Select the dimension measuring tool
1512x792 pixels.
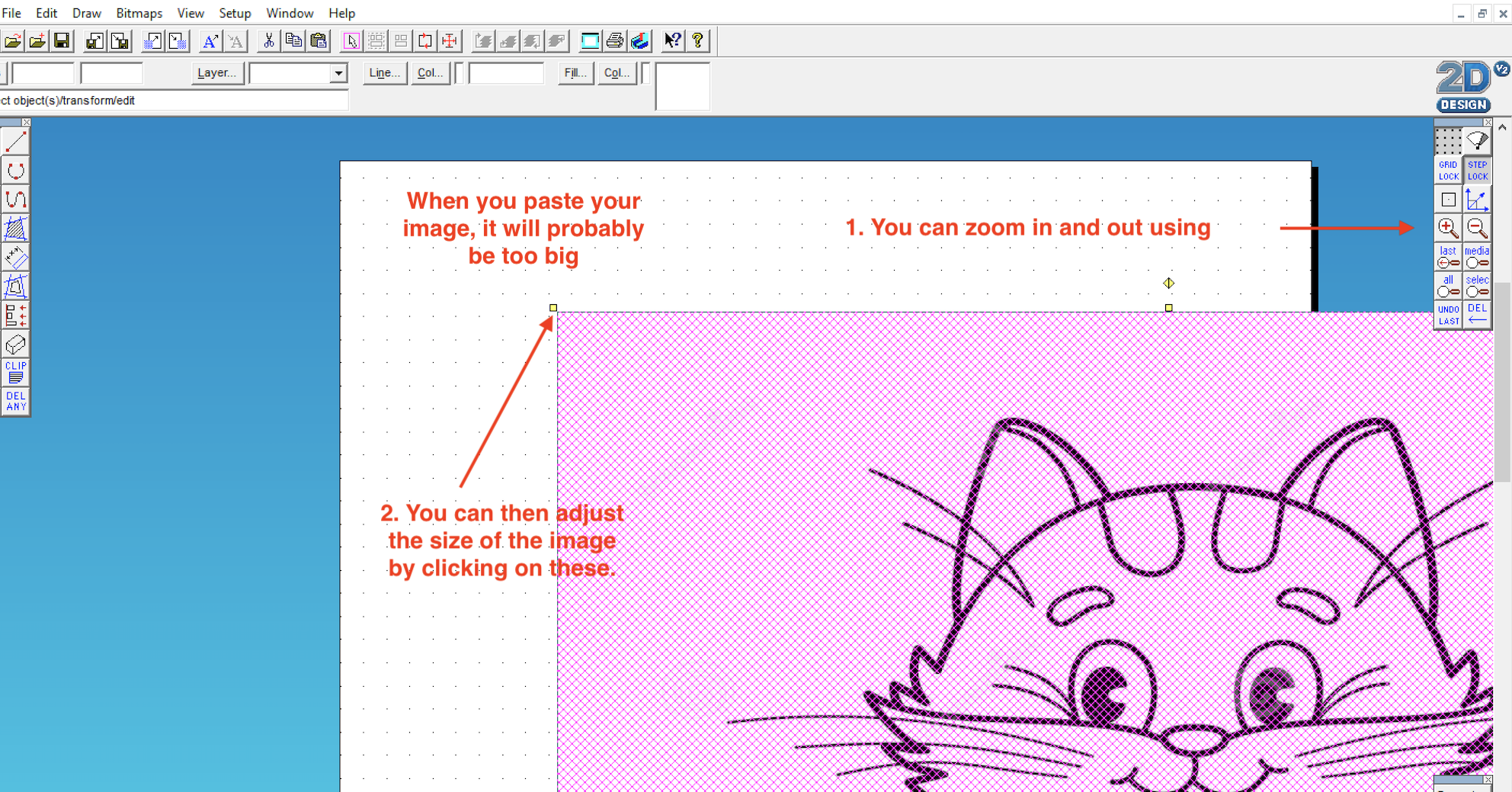[15, 258]
